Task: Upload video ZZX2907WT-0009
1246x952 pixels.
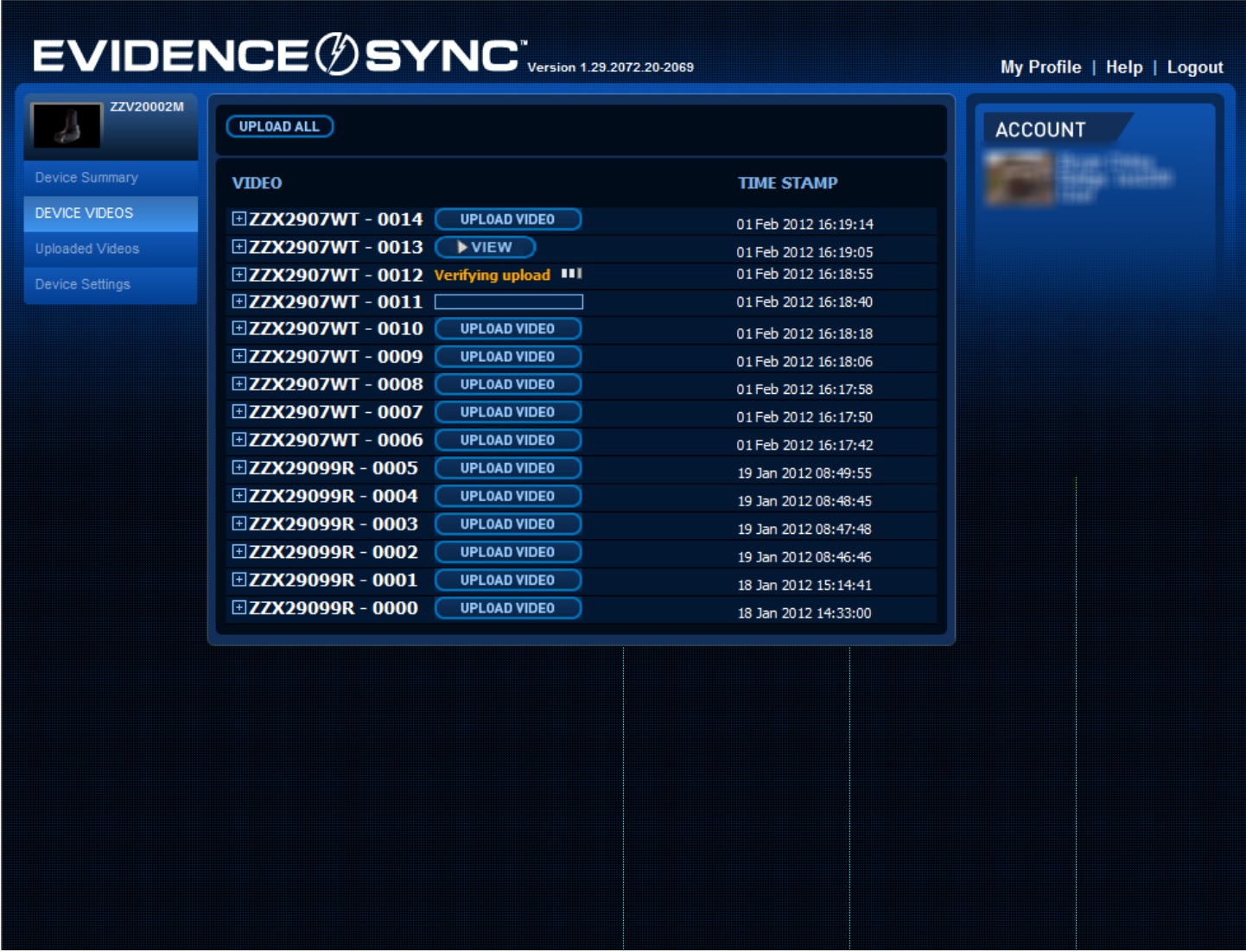Action: click(508, 357)
